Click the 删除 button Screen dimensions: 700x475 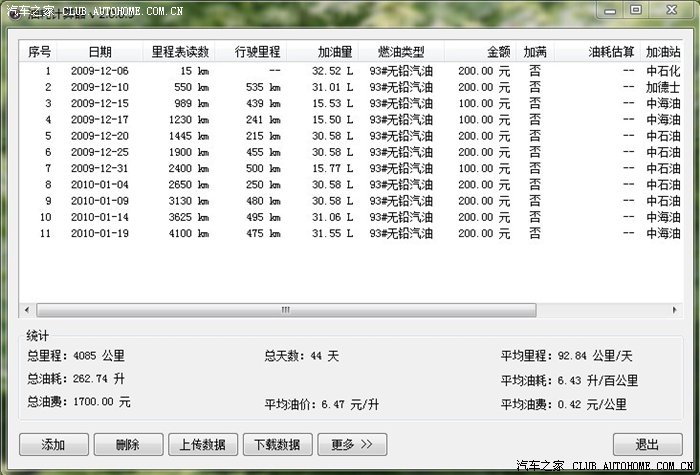[x=127, y=444]
